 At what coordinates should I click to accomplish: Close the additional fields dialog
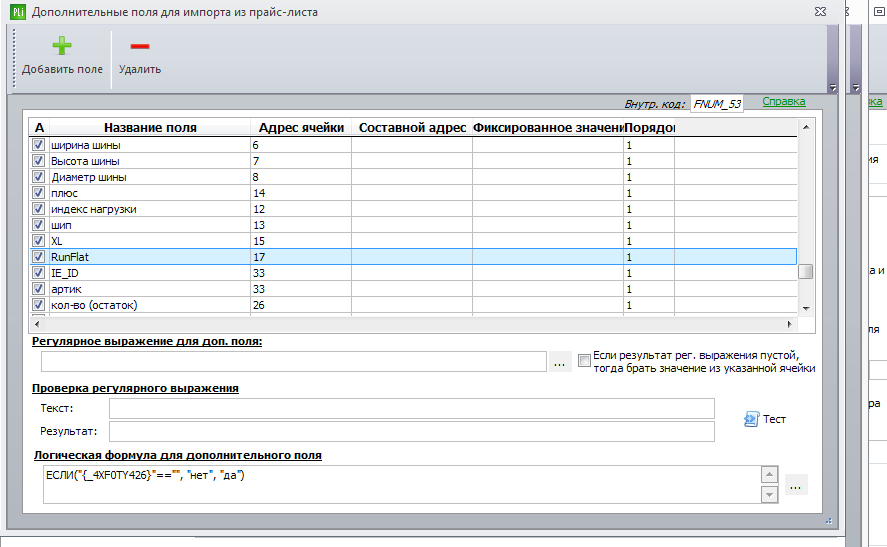820,11
